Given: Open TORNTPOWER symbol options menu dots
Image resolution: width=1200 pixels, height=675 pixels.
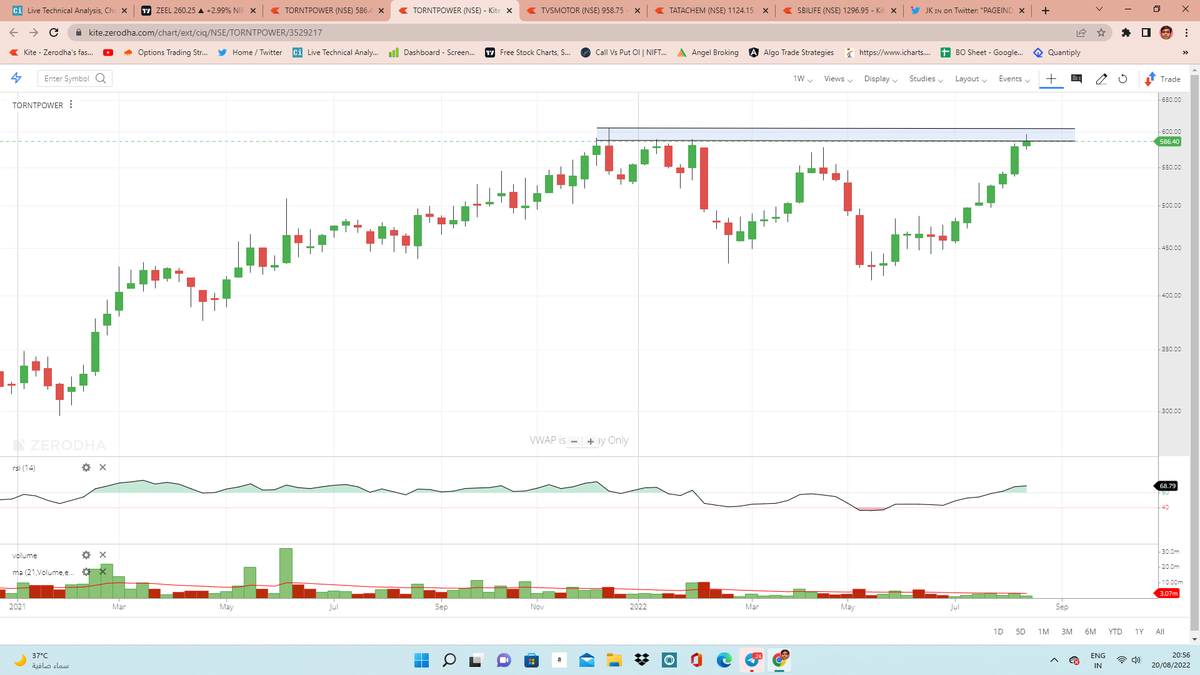Looking at the screenshot, I should [x=69, y=104].
